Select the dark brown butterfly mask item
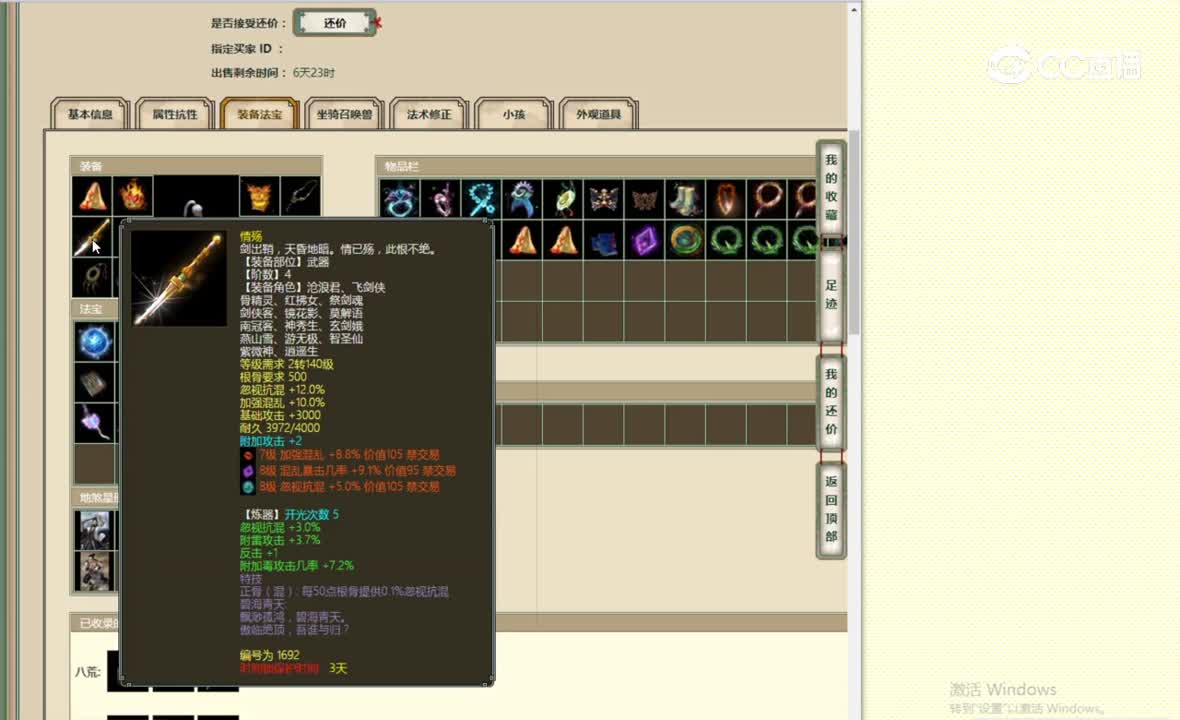 [643, 199]
